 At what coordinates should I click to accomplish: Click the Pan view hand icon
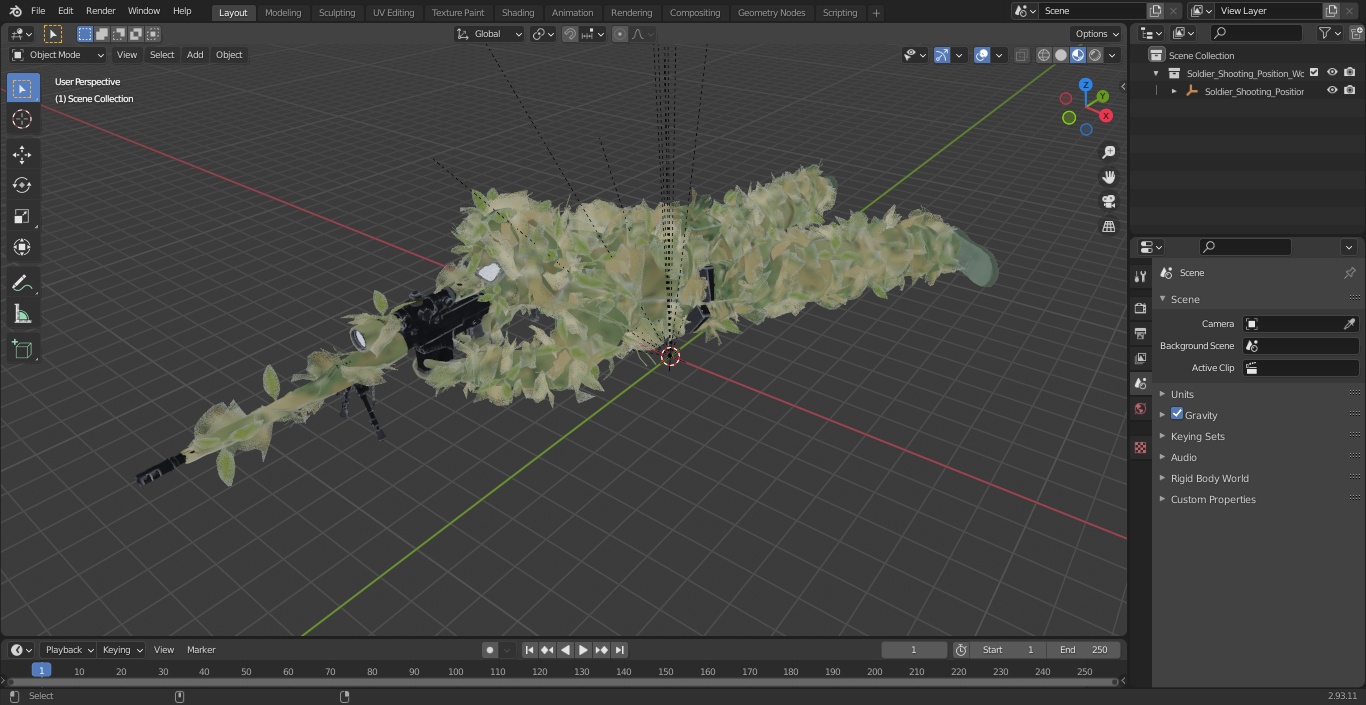(1108, 177)
